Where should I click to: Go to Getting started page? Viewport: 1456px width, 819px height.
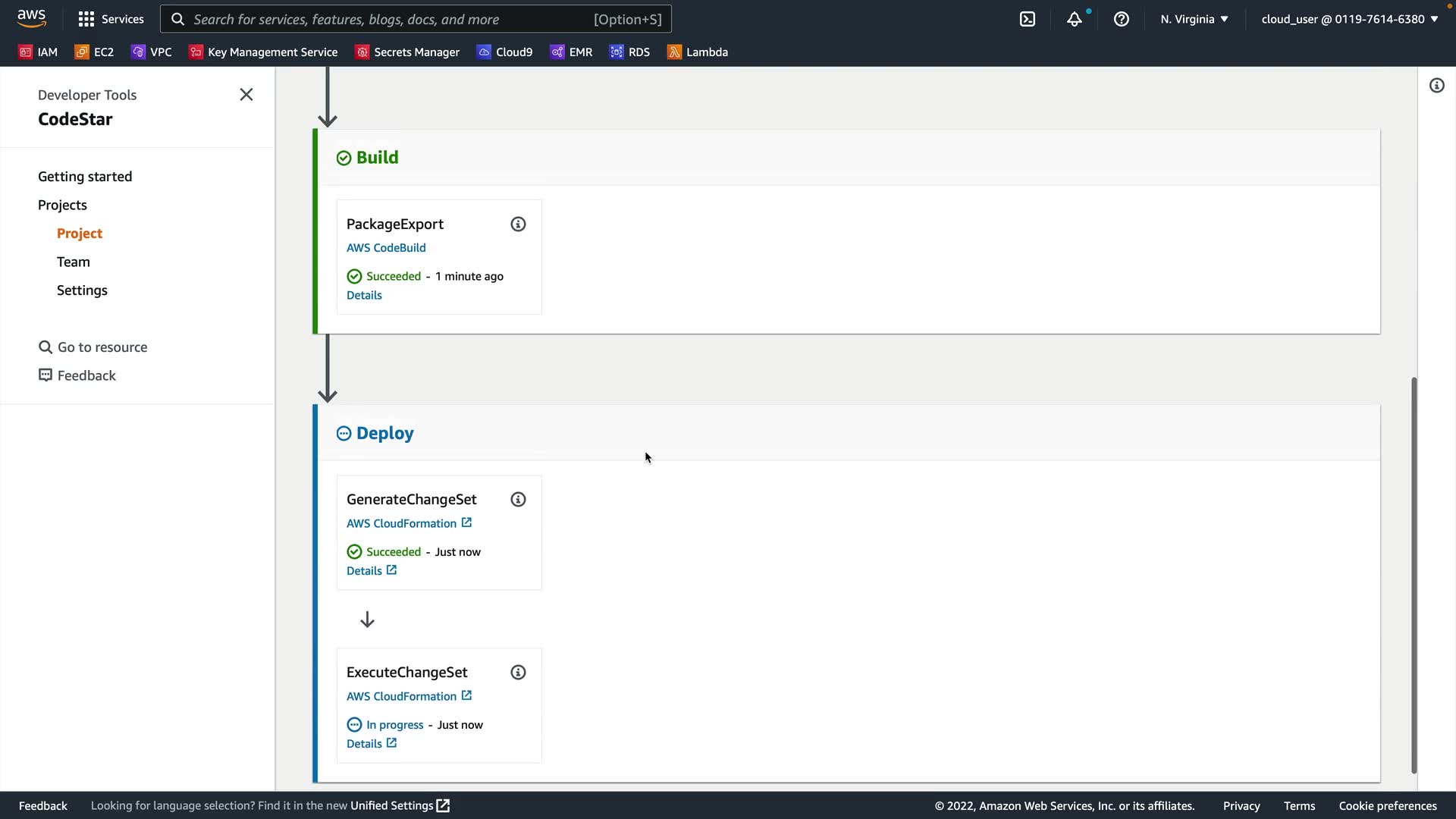click(x=85, y=177)
